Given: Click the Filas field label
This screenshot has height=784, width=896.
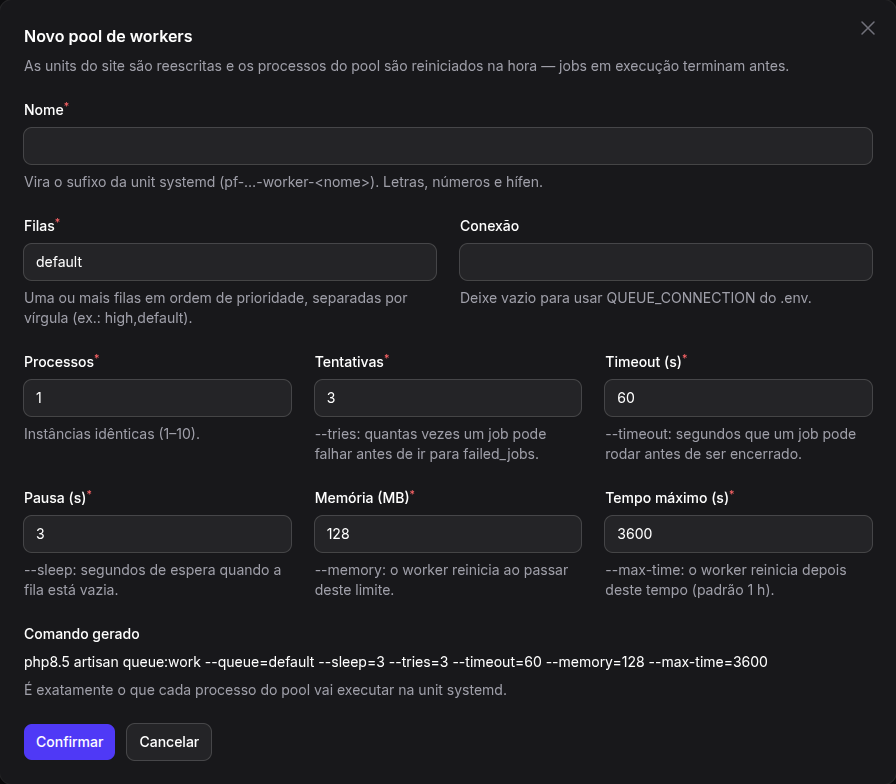Looking at the screenshot, I should (x=39, y=226).
